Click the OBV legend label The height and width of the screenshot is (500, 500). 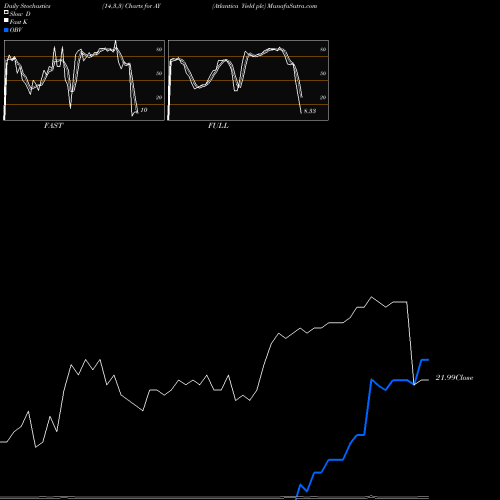point(16,30)
